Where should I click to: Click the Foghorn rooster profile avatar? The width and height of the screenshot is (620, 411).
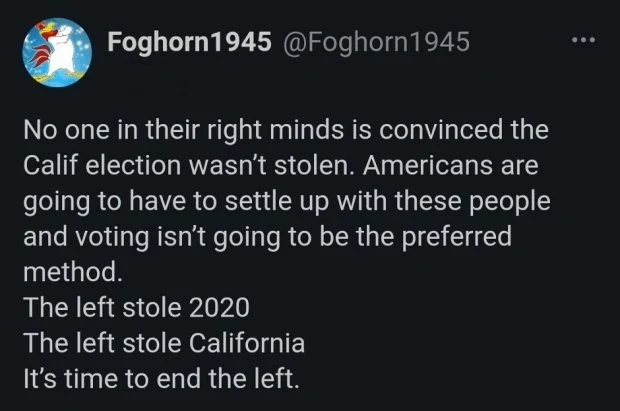(x=57, y=52)
